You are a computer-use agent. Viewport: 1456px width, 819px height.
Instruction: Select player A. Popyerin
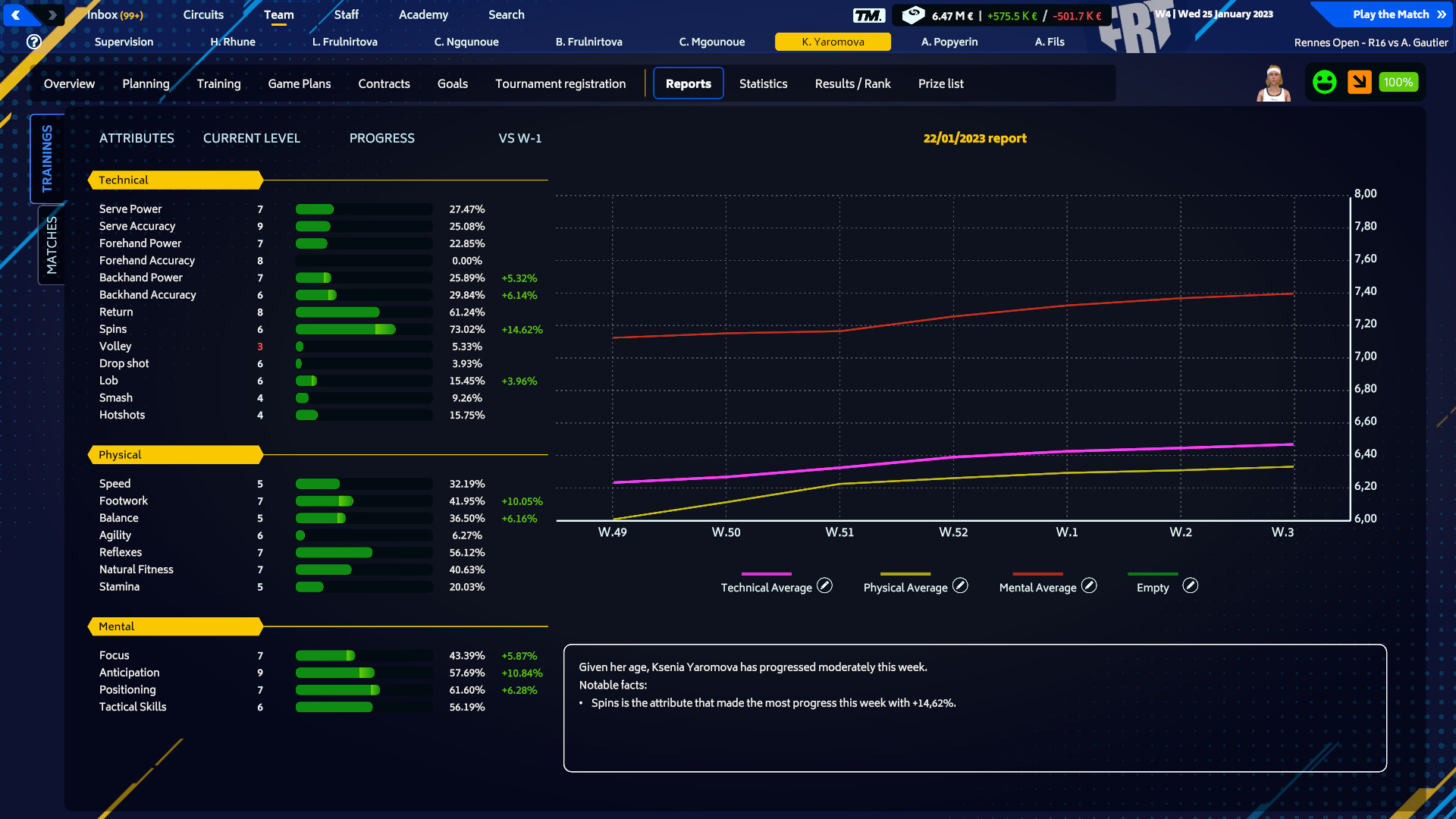click(x=949, y=42)
